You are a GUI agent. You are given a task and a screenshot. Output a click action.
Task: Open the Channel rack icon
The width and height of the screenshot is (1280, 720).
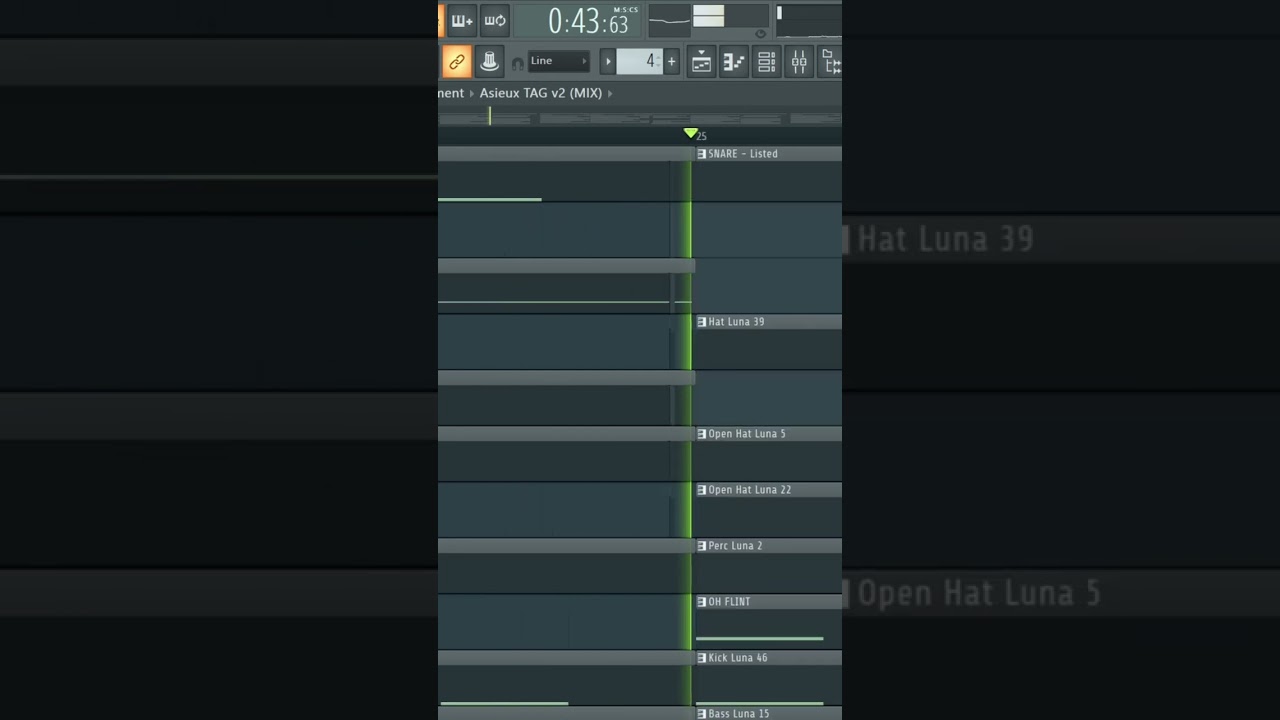(766, 62)
